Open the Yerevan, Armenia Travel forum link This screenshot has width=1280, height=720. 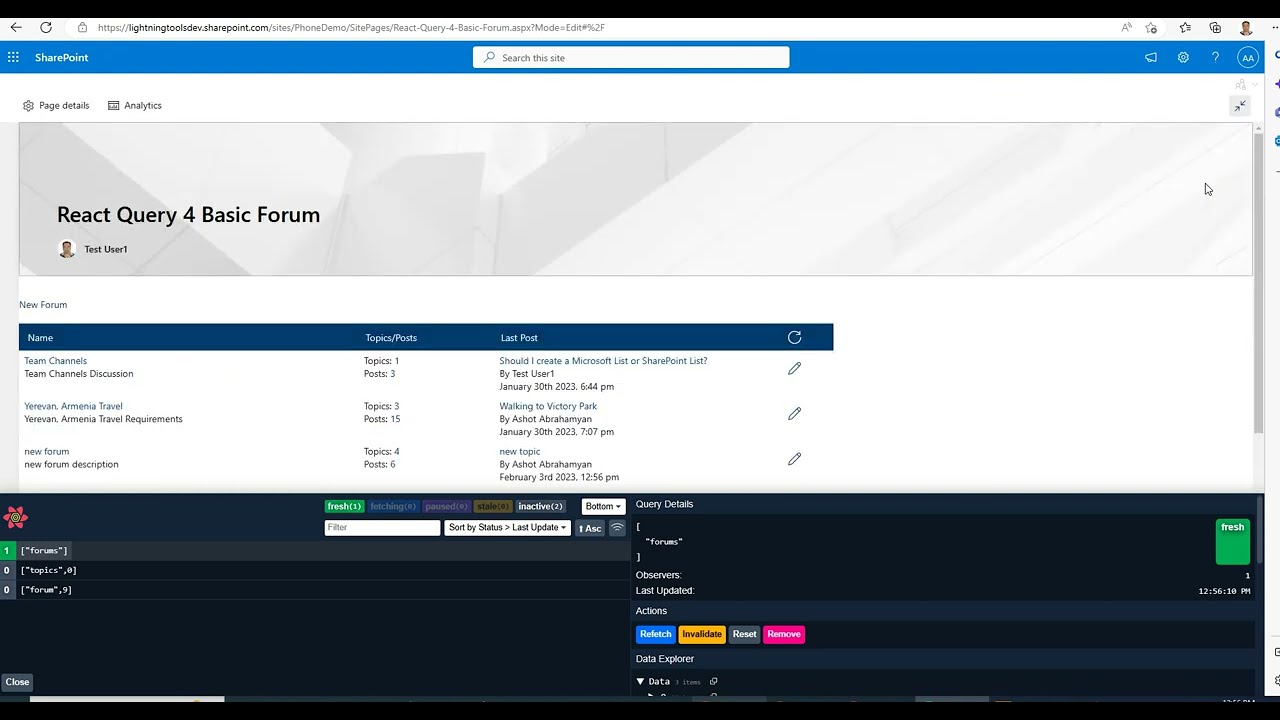[x=74, y=406]
